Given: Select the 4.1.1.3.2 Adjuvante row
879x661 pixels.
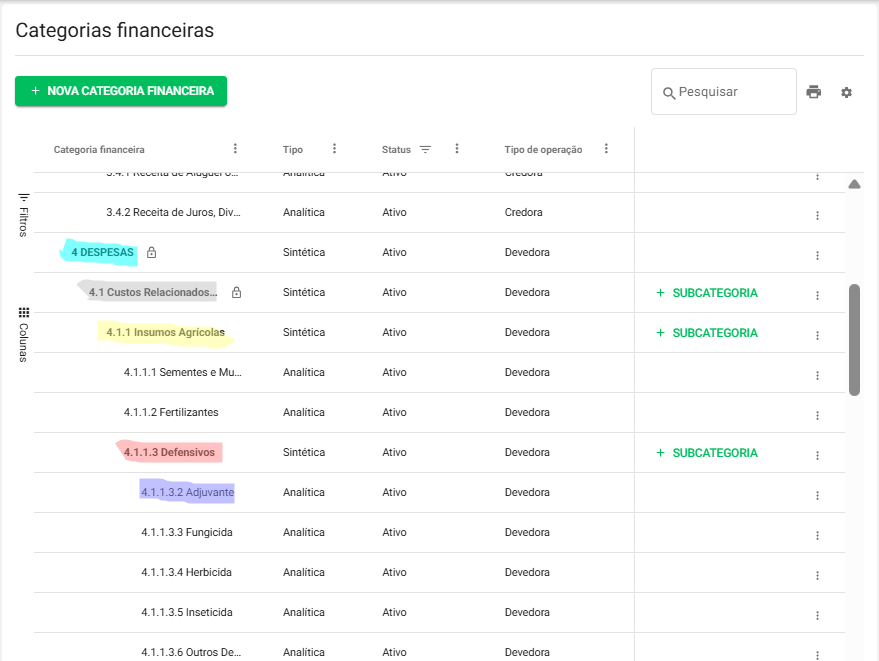Looking at the screenshot, I should point(188,492).
